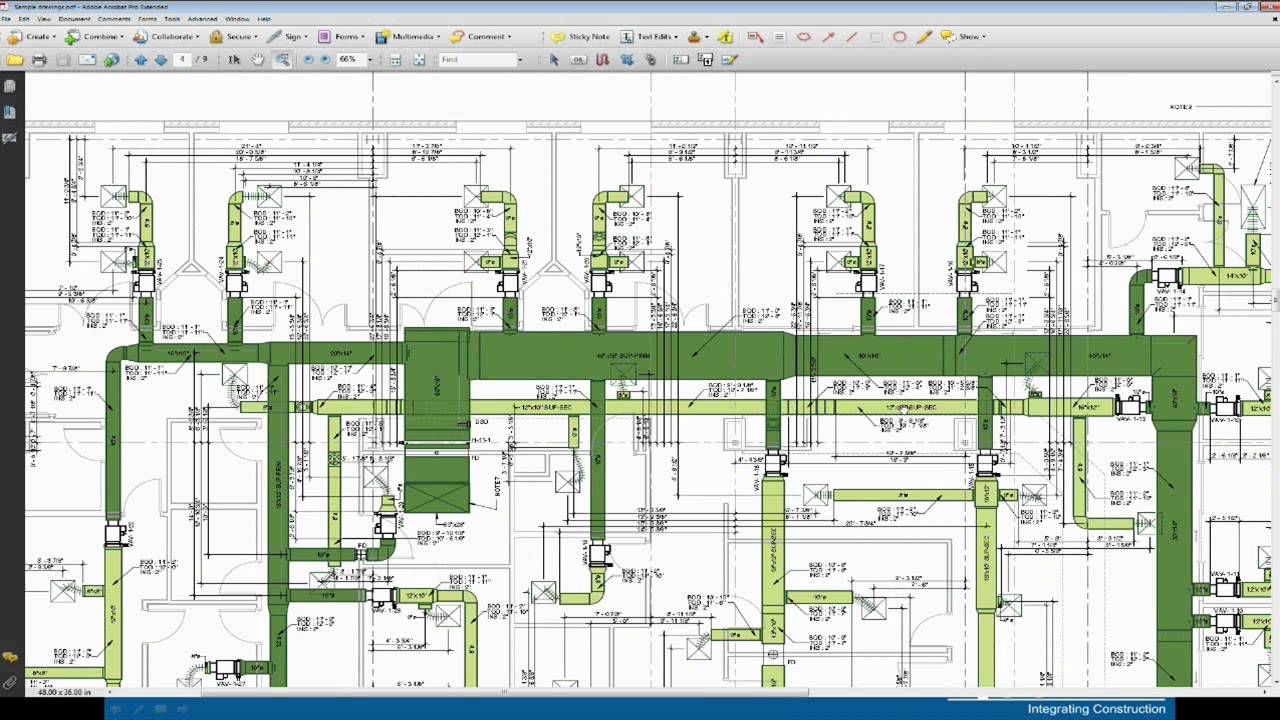Click the Open file icon

13,59
